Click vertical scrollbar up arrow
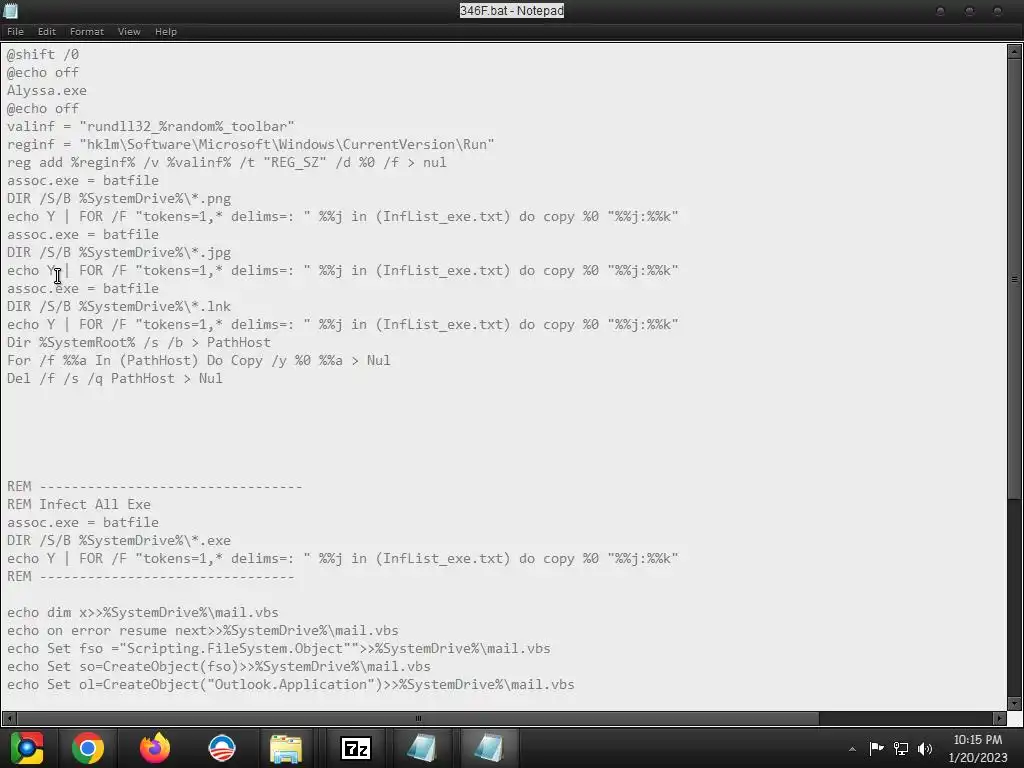 pos(1014,51)
